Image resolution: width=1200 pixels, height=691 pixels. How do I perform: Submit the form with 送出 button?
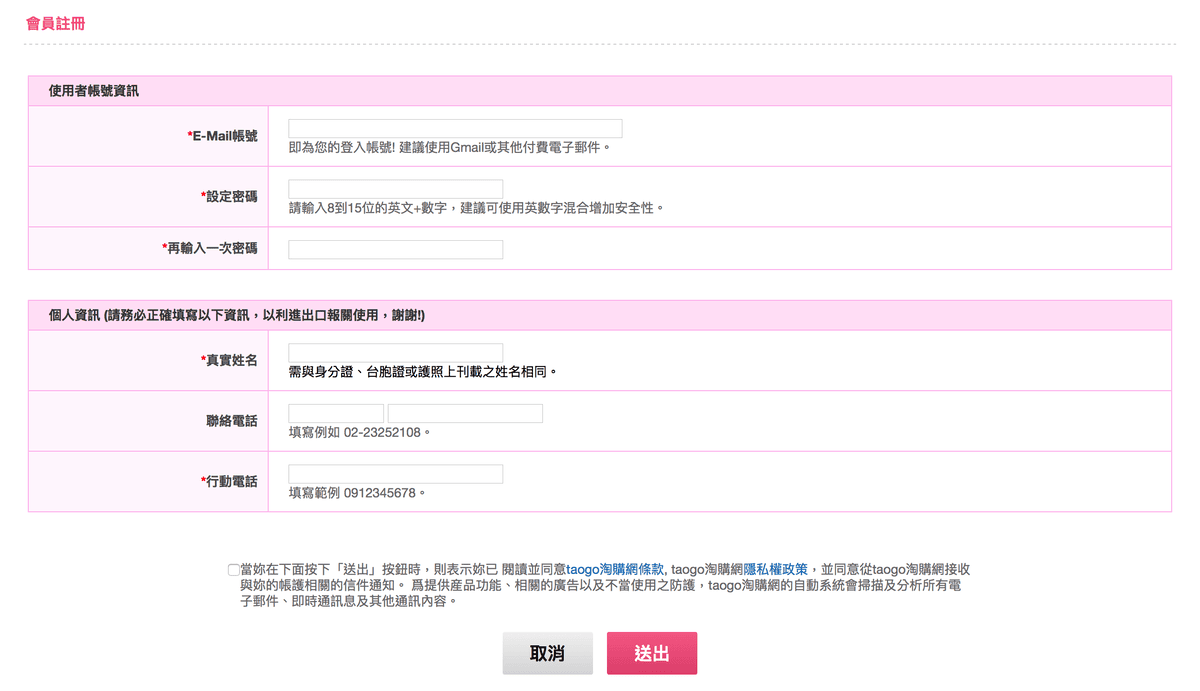point(651,653)
